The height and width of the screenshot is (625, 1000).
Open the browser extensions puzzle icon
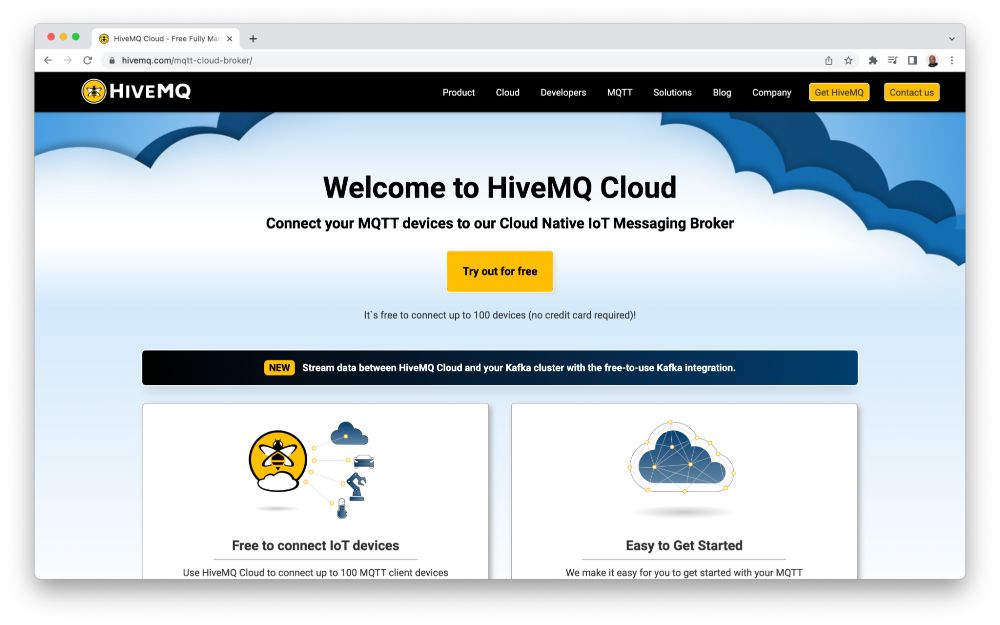[x=872, y=61]
